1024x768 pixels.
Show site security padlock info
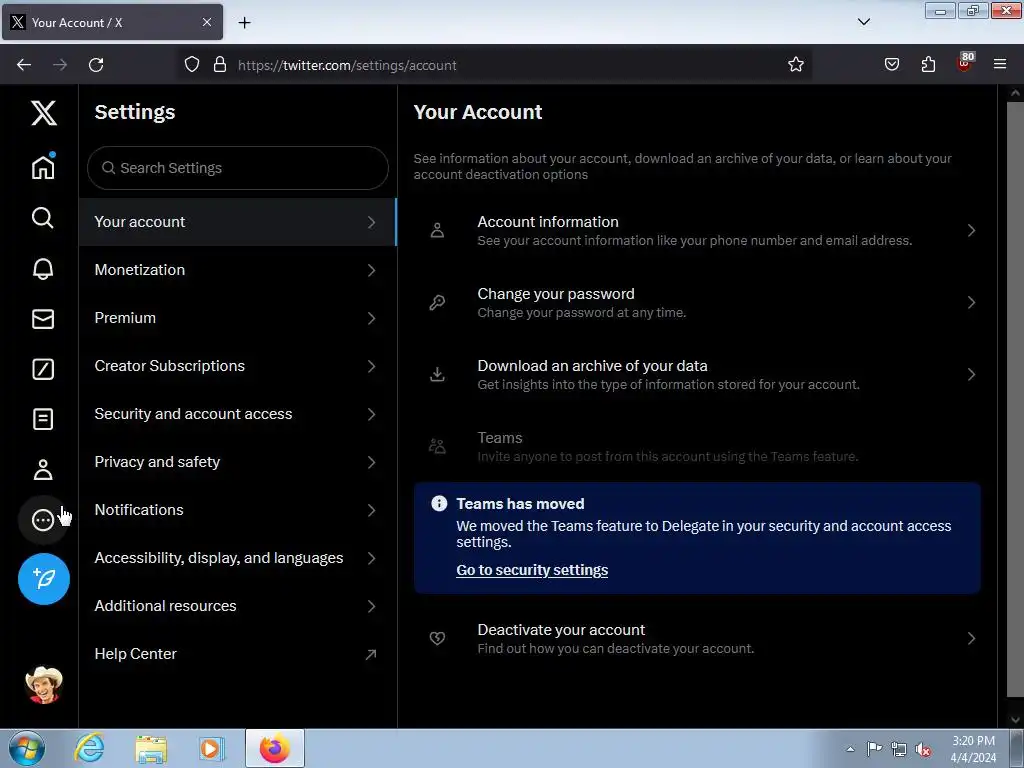coord(220,64)
